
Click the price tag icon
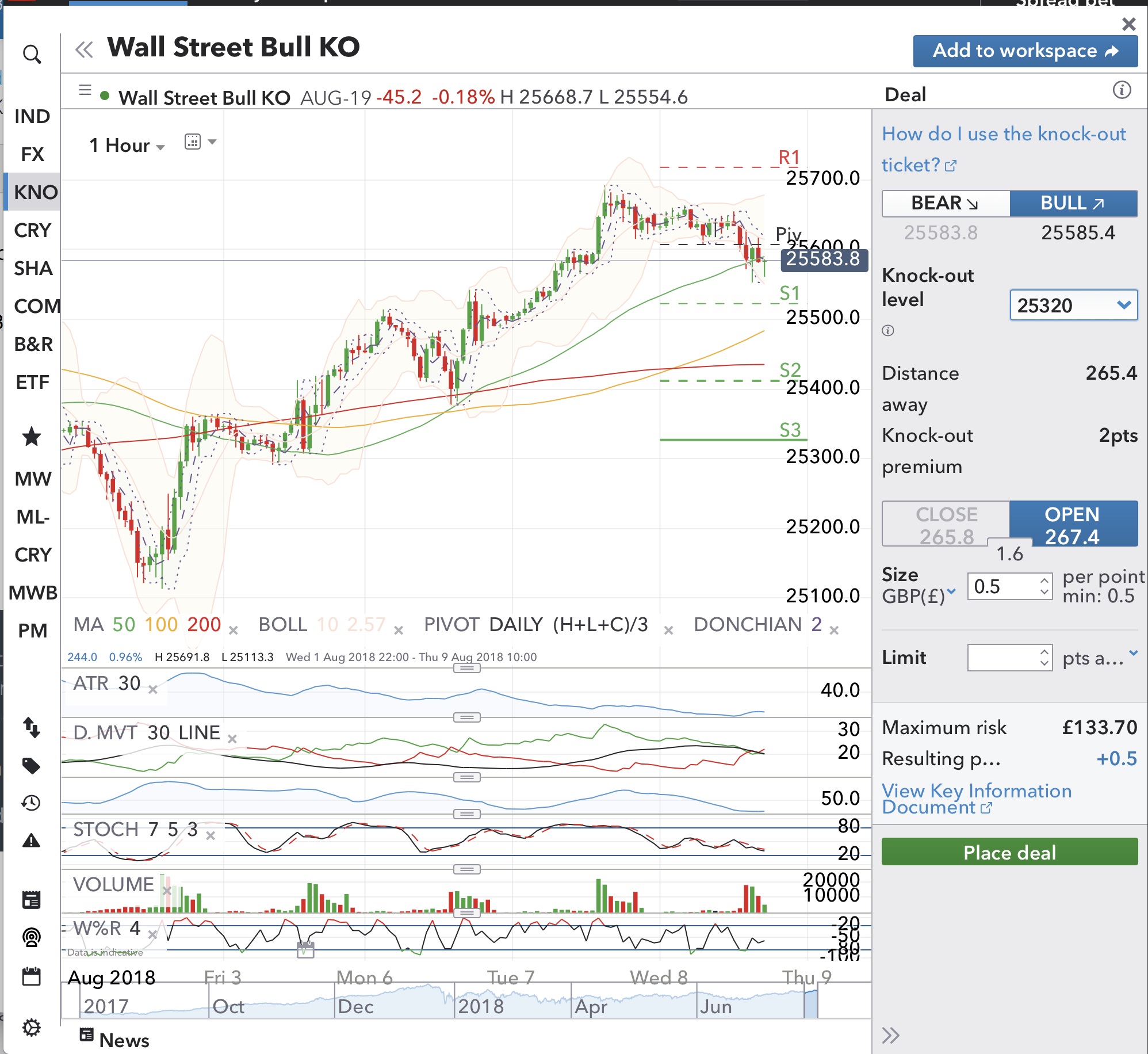click(x=31, y=765)
